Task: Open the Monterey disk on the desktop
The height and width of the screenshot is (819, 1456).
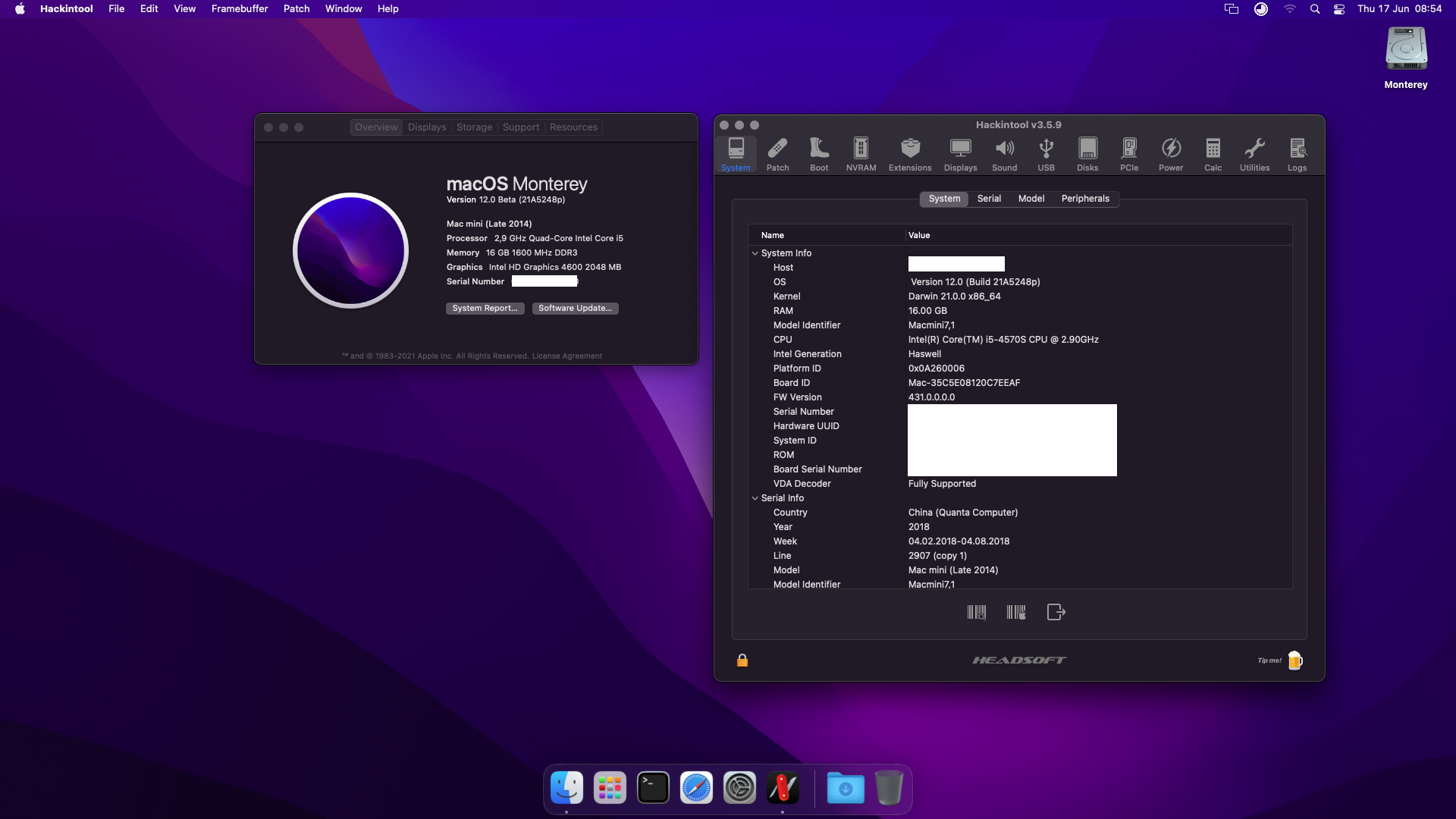Action: (1406, 58)
